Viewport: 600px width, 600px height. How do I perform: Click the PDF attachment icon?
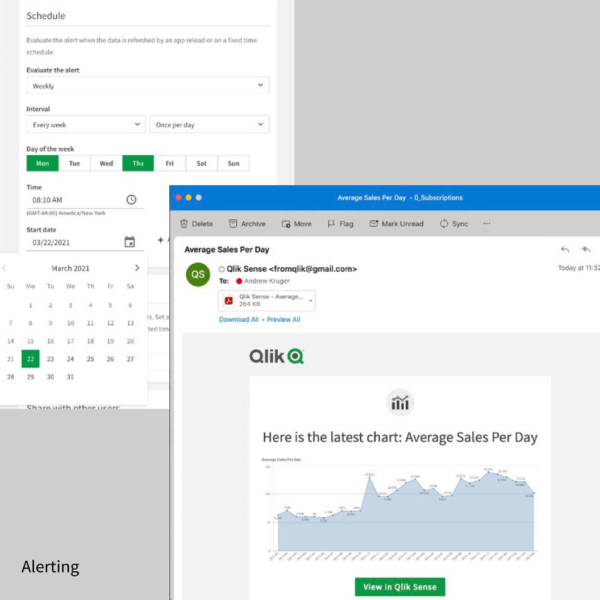(229, 300)
